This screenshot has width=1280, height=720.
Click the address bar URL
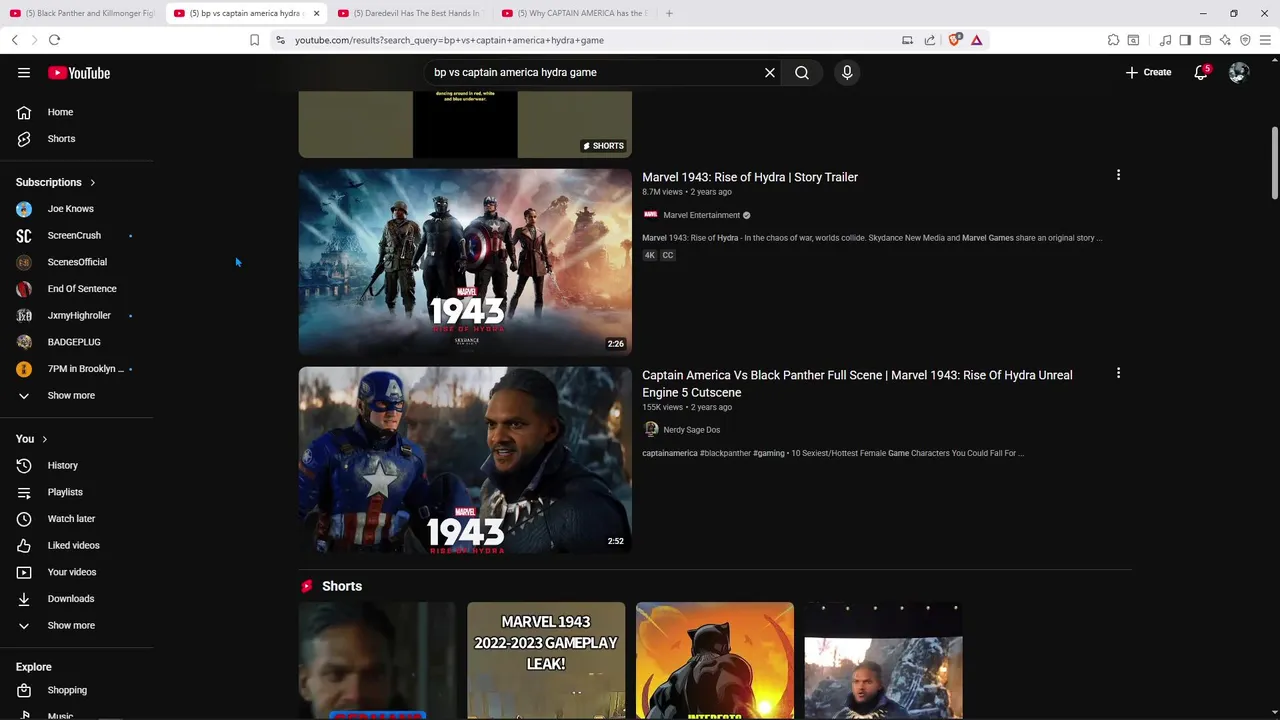[449, 40]
